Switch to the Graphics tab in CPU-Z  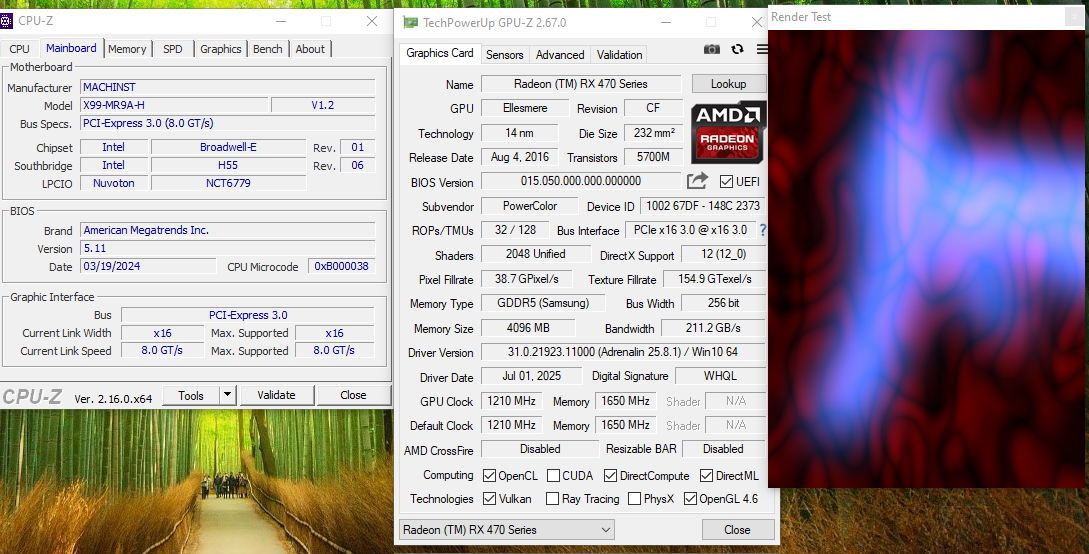tap(221, 49)
